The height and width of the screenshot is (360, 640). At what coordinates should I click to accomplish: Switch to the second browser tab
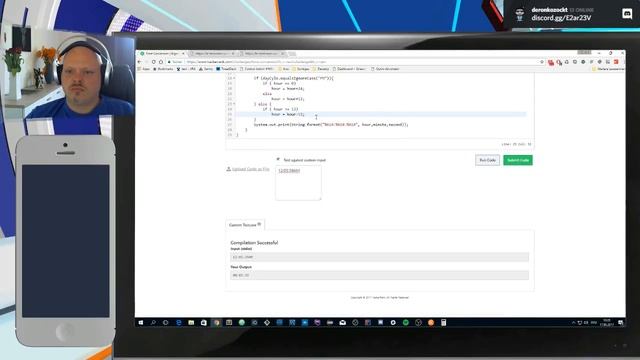tap(212, 53)
